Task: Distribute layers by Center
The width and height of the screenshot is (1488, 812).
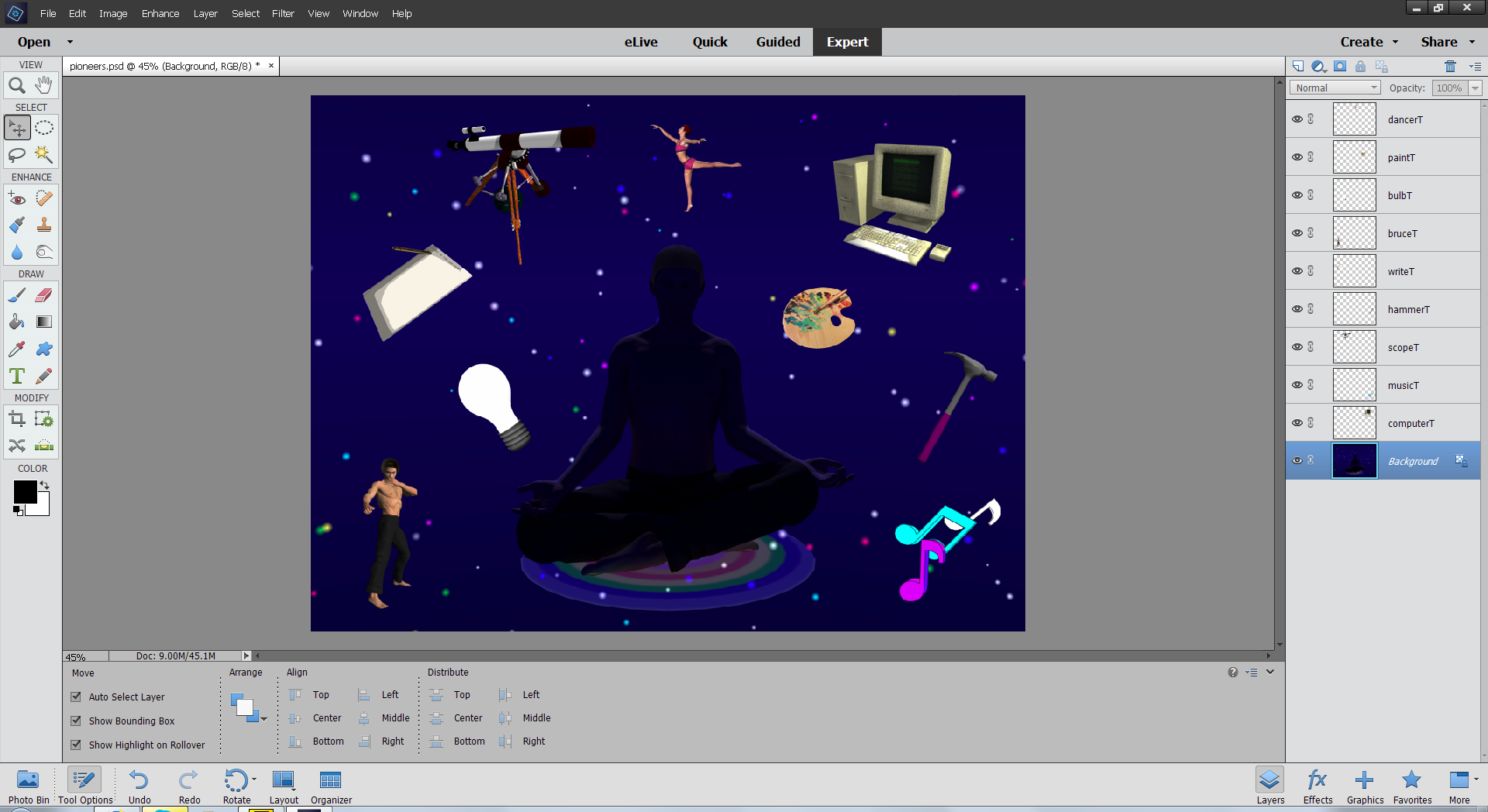Action: tap(457, 718)
